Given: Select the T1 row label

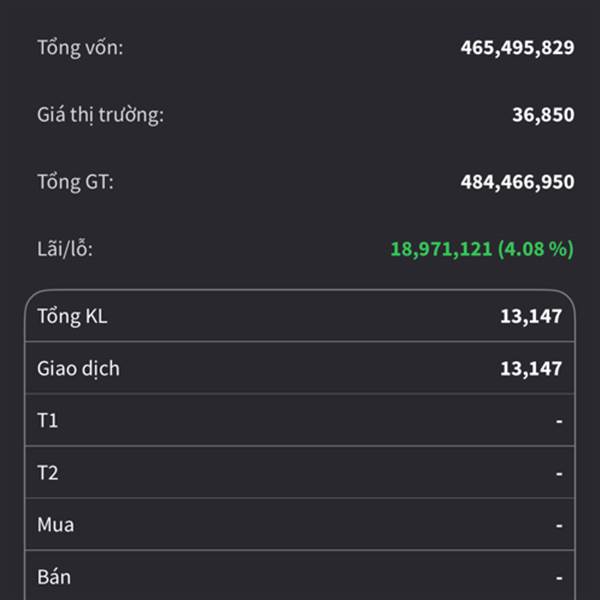Looking at the screenshot, I should coord(48,421).
